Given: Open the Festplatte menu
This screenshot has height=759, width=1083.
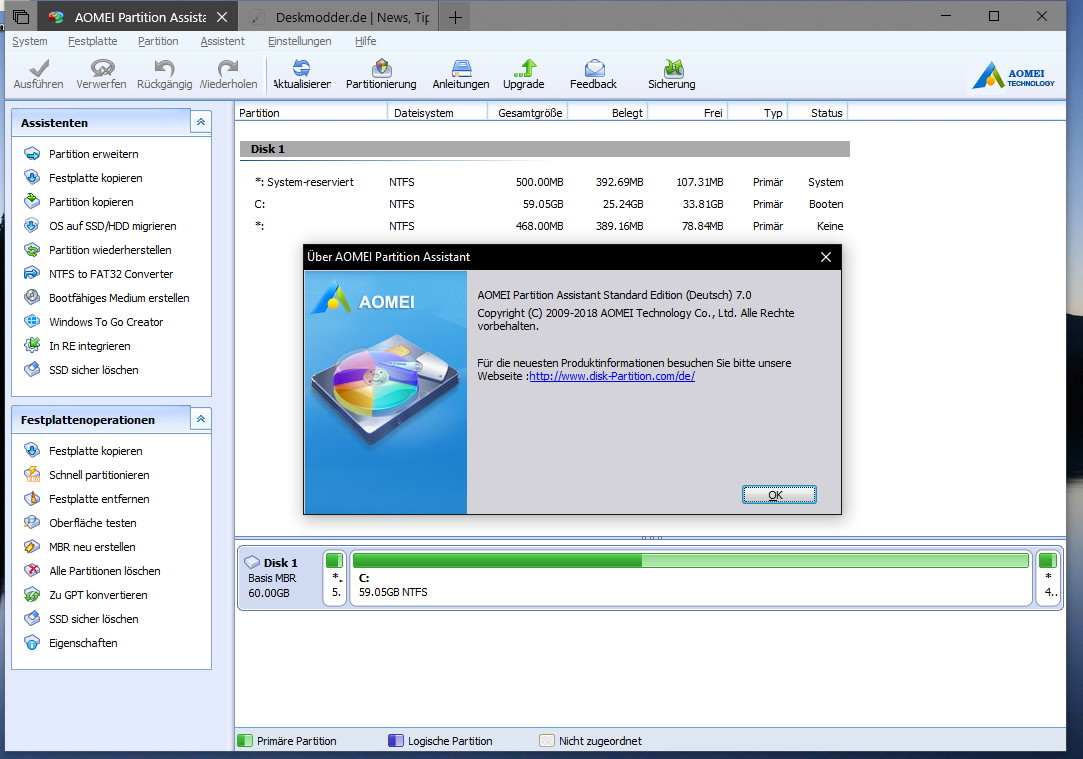Looking at the screenshot, I should pyautogui.click(x=93, y=41).
